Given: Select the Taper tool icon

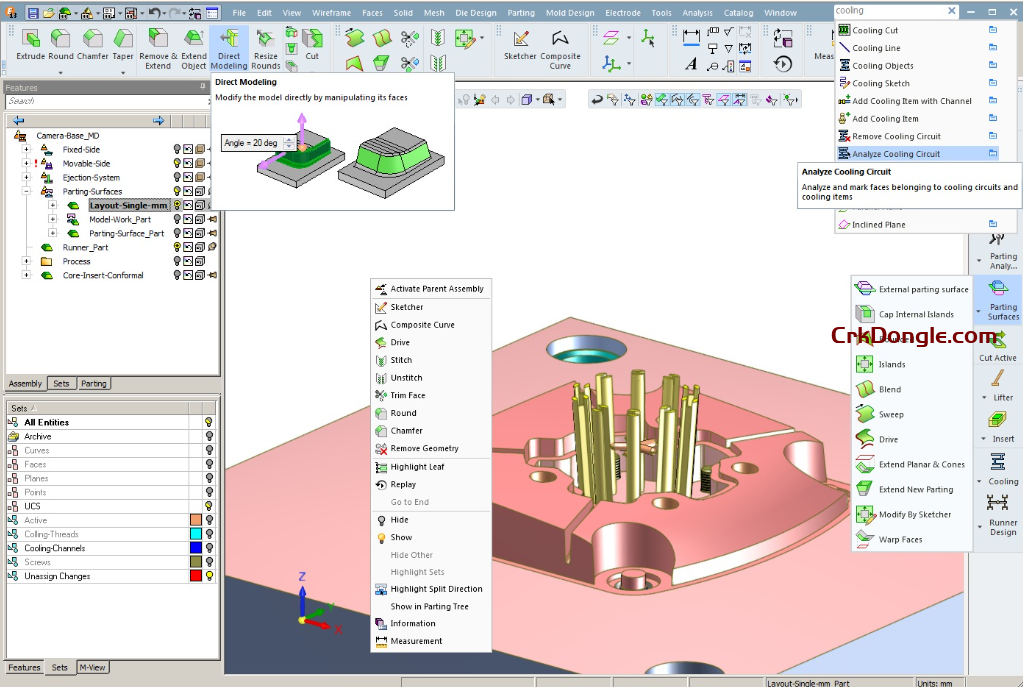Looking at the screenshot, I should pyautogui.click(x=122, y=40).
